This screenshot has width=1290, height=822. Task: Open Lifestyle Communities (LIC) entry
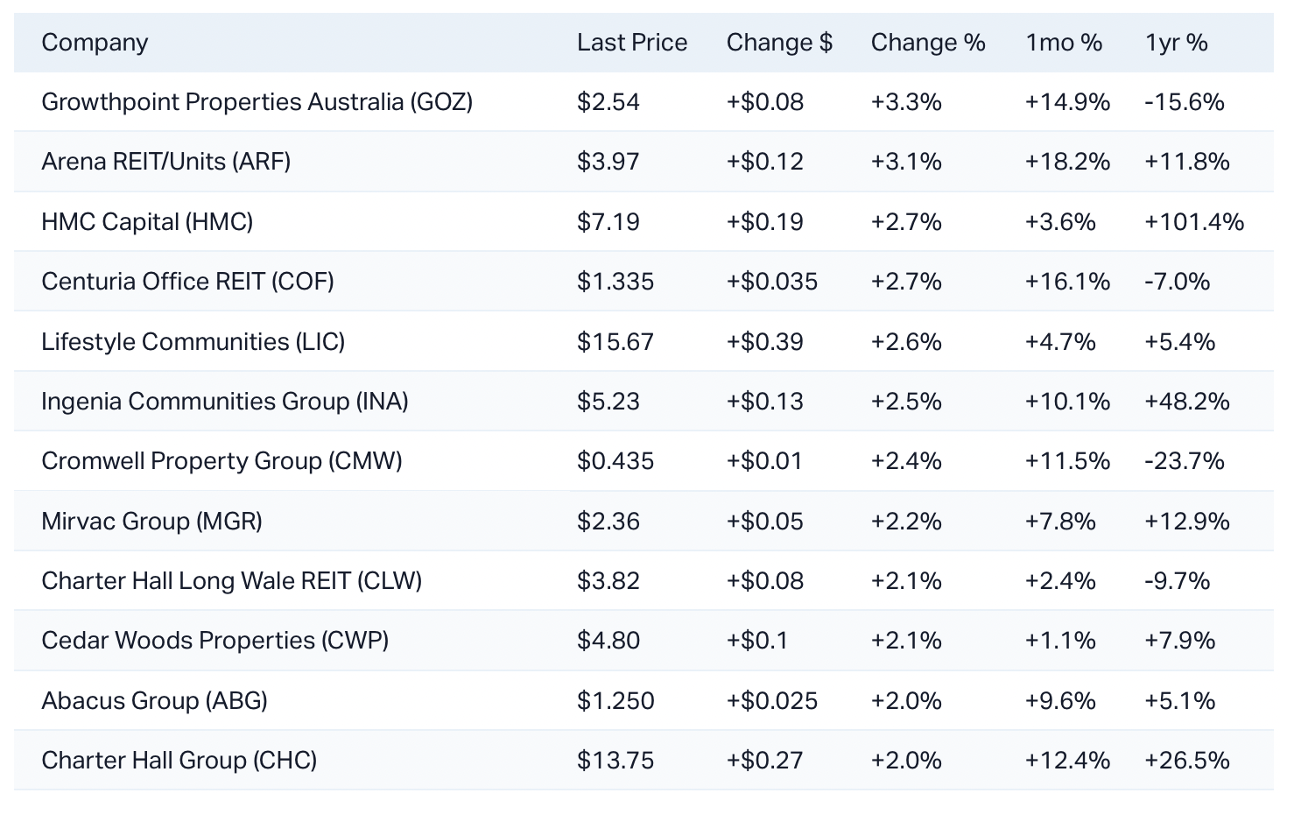tap(193, 342)
